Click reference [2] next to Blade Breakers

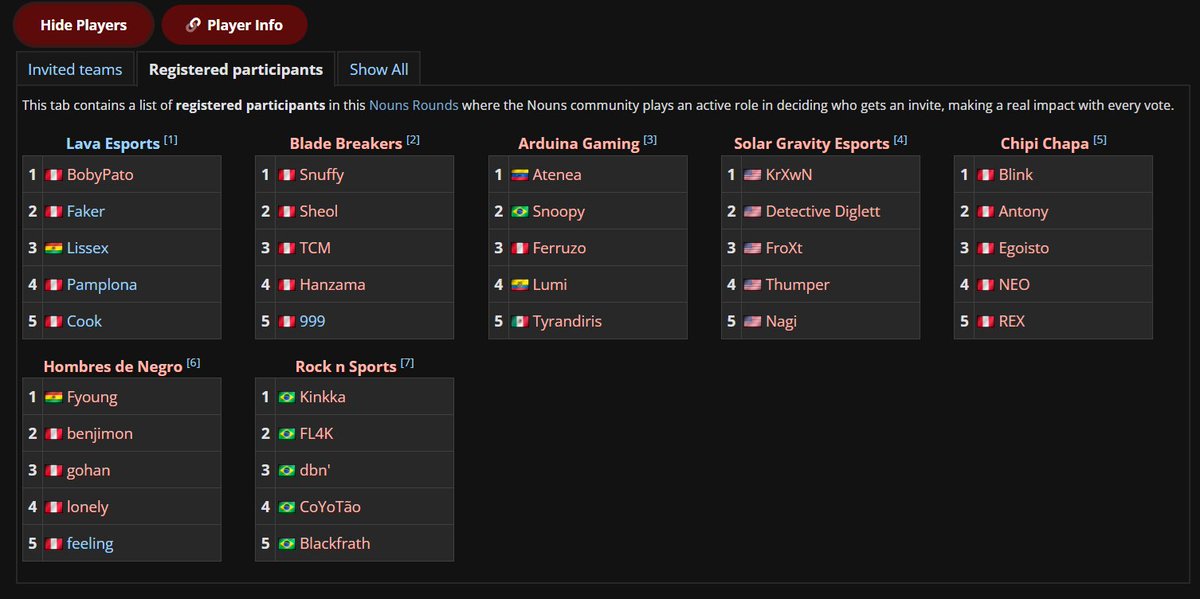click(413, 140)
